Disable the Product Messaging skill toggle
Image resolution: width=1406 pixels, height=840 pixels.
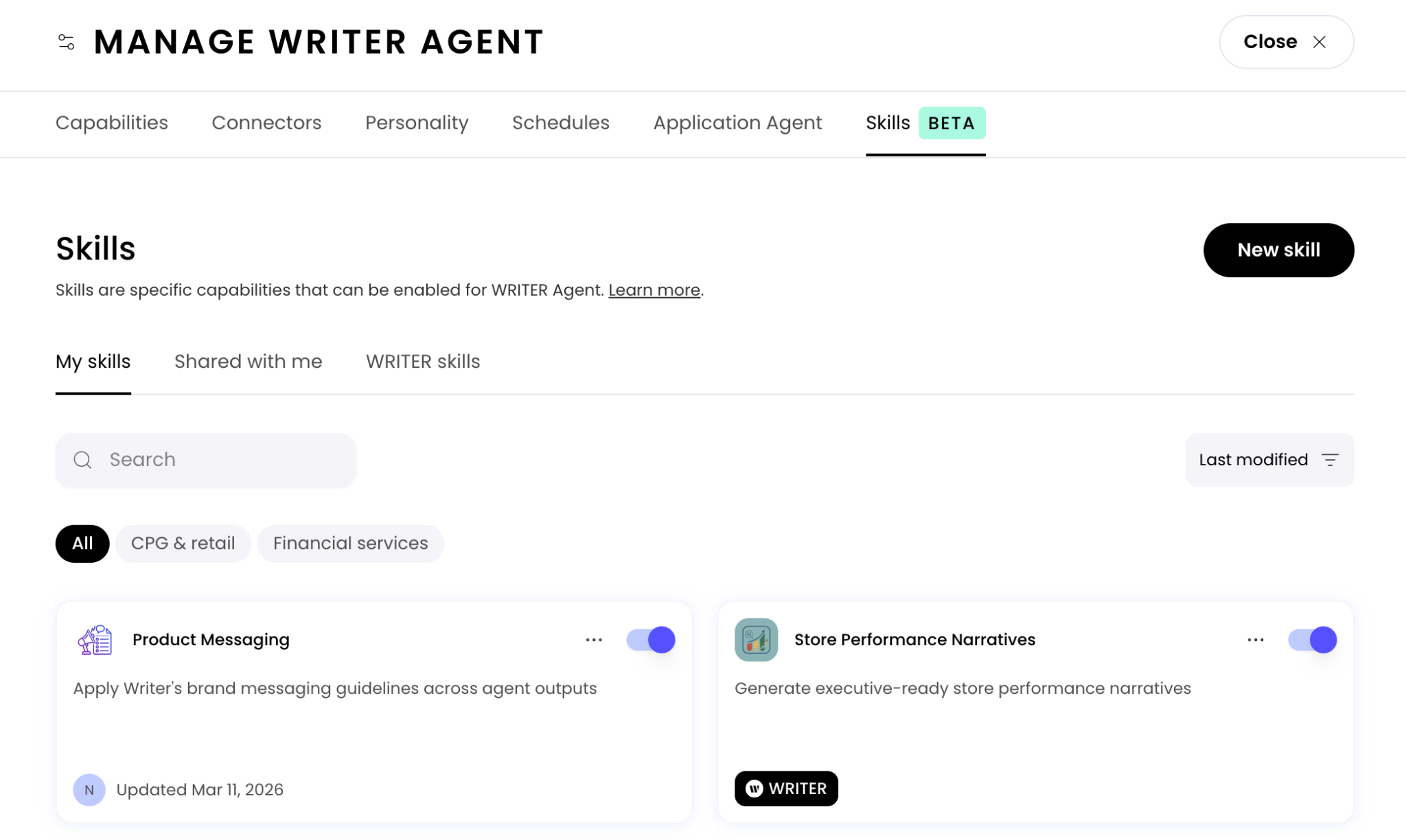click(650, 640)
